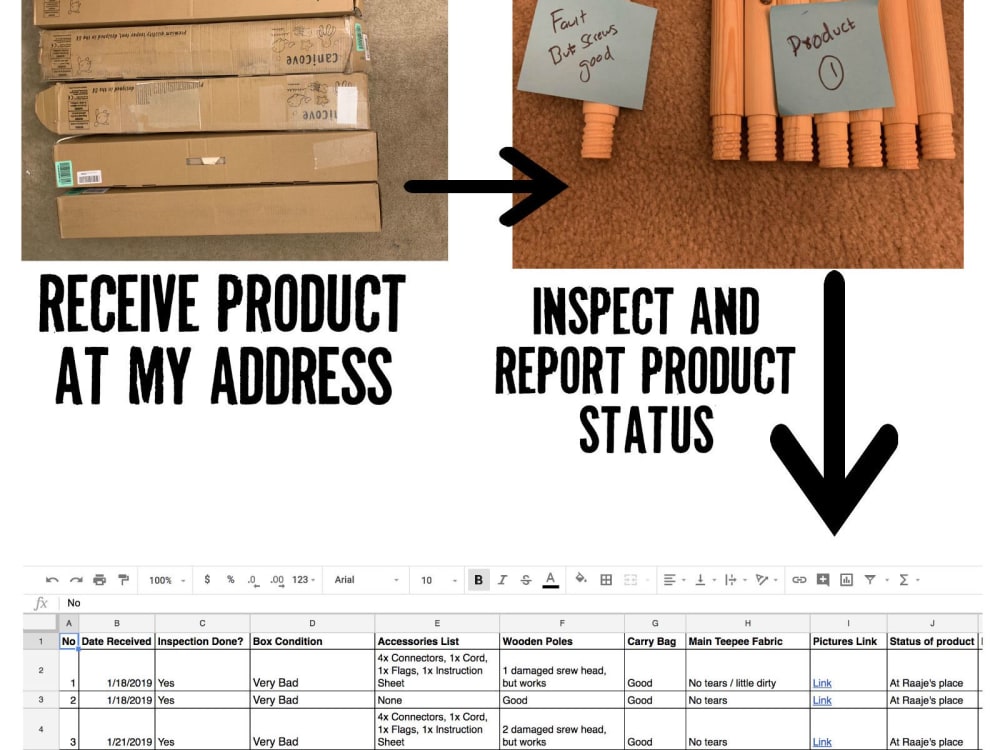Image resolution: width=1000 pixels, height=750 pixels.
Task: Open the 123 number formats dropdown
Action: click(304, 580)
